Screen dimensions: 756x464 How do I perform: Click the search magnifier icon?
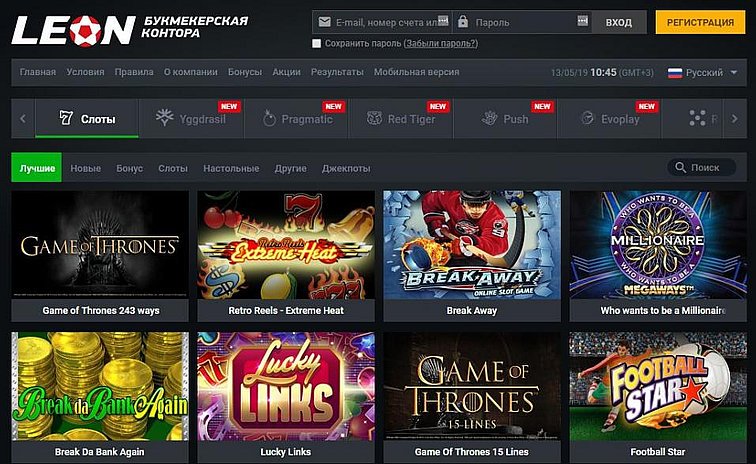[680, 167]
